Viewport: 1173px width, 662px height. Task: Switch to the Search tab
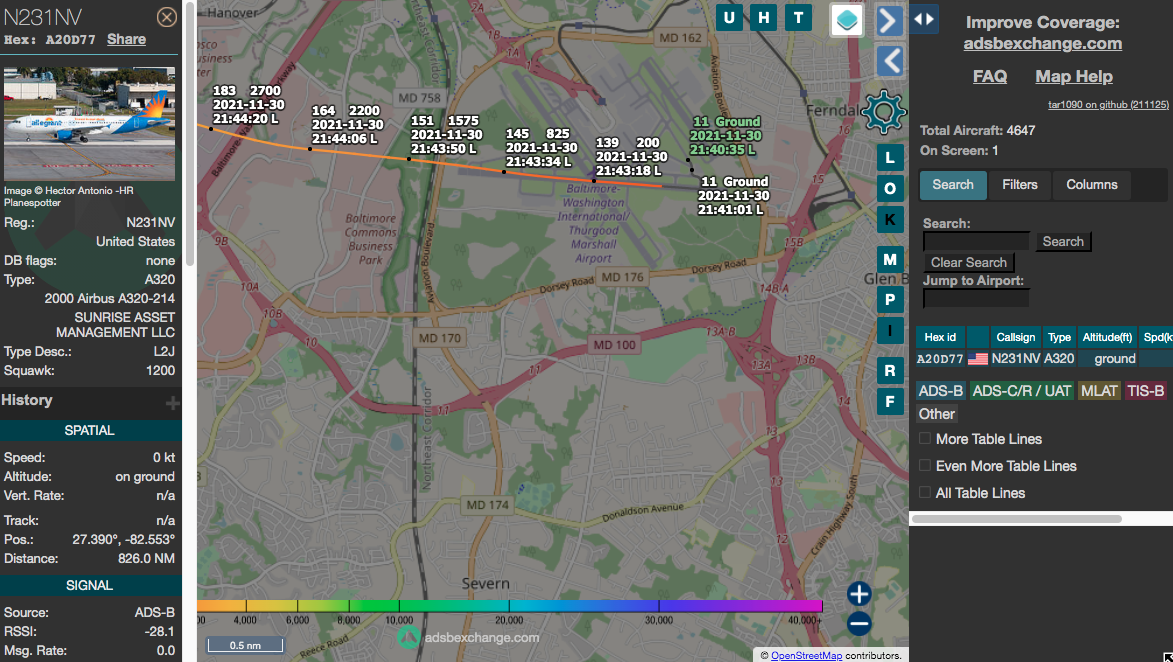coord(952,185)
